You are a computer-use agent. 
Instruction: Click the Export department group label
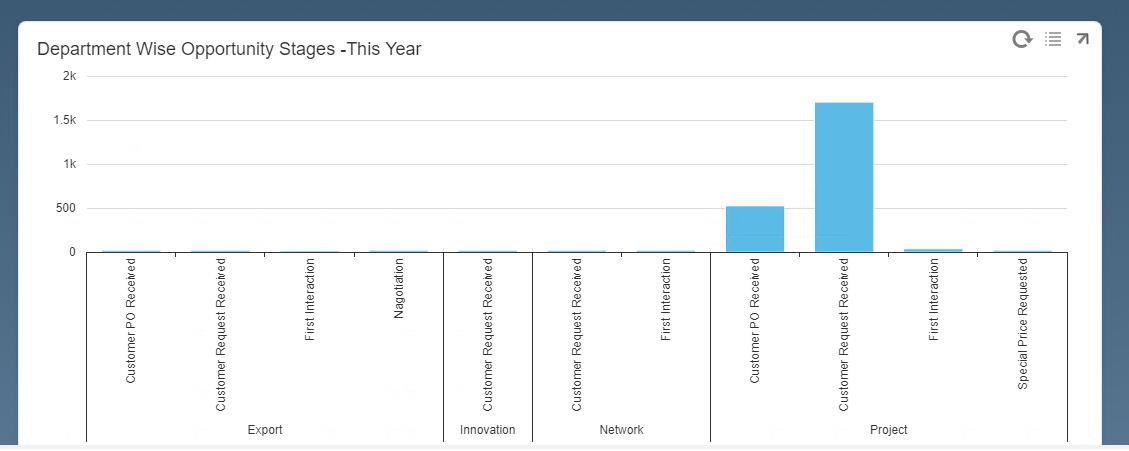point(265,430)
